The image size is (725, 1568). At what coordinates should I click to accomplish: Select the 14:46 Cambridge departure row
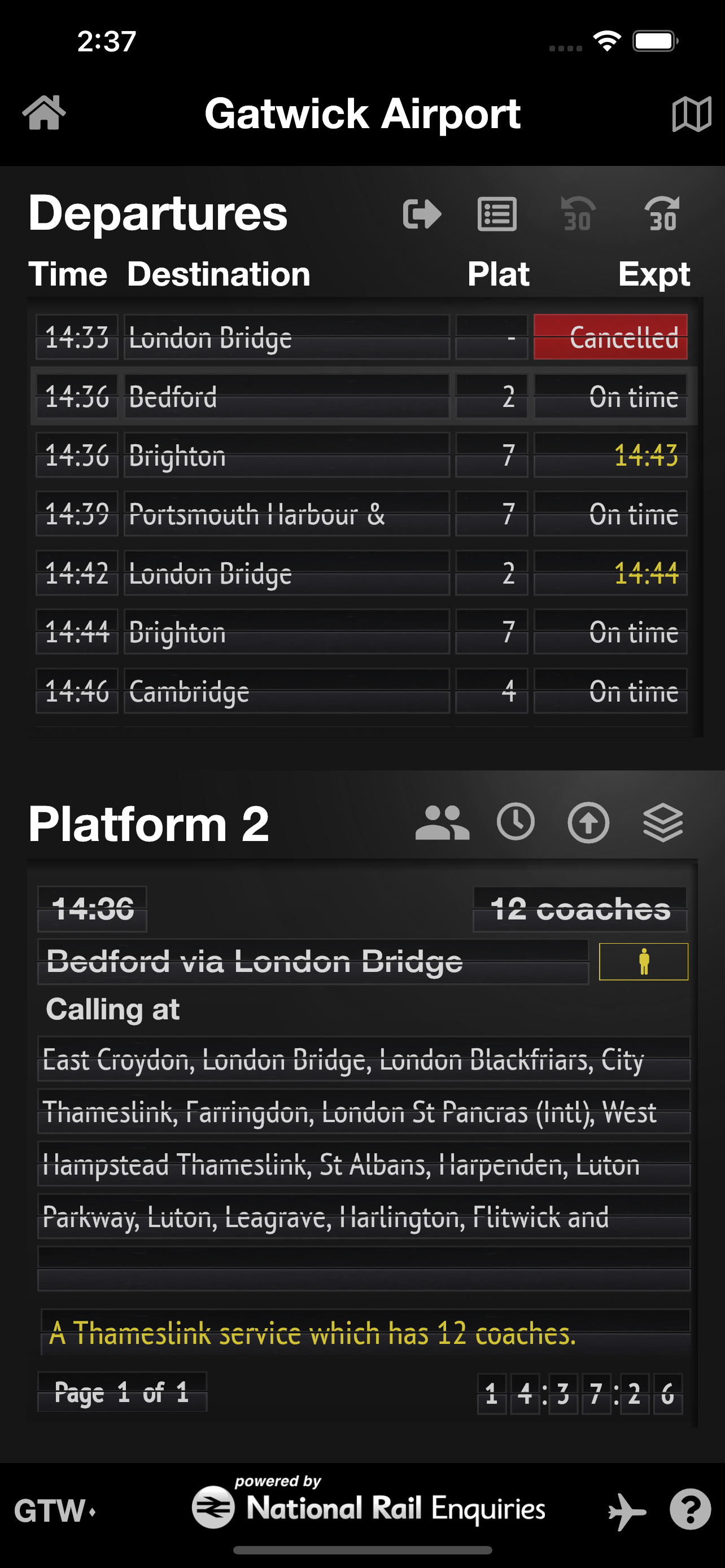point(362,691)
